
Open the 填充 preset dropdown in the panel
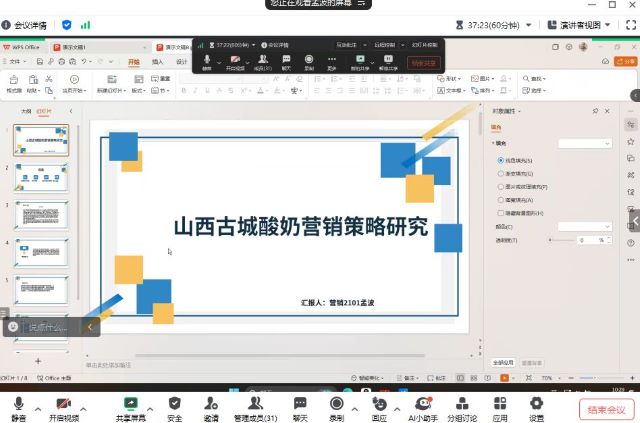tap(585, 143)
